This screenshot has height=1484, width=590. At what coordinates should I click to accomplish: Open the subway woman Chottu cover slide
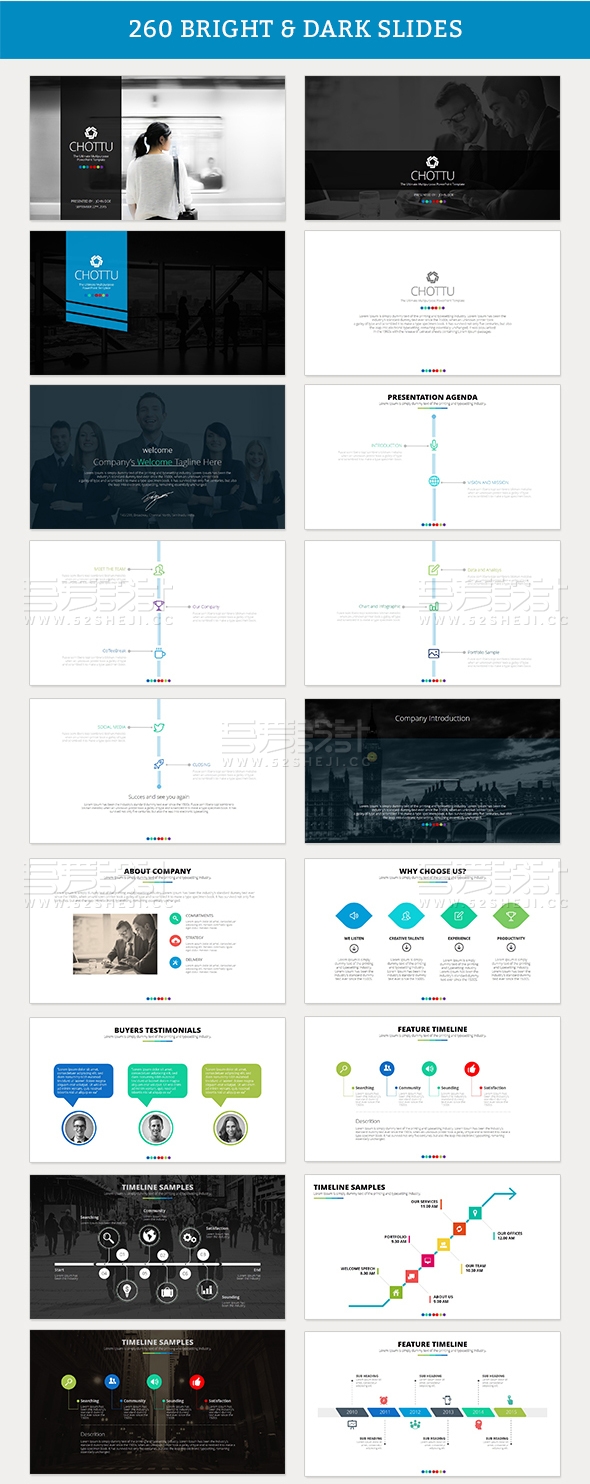[157, 148]
